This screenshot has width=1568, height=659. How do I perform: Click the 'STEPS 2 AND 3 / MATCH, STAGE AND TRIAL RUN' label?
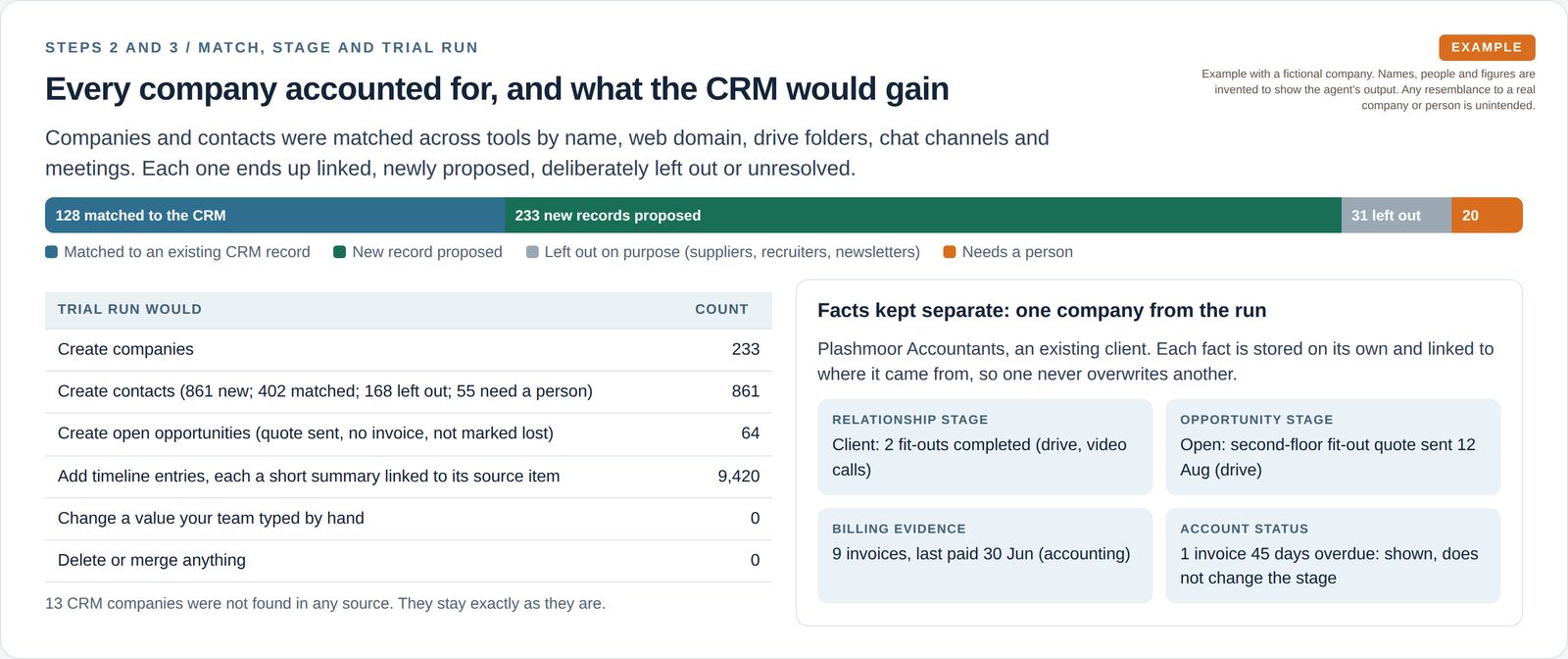pyautogui.click(x=262, y=47)
